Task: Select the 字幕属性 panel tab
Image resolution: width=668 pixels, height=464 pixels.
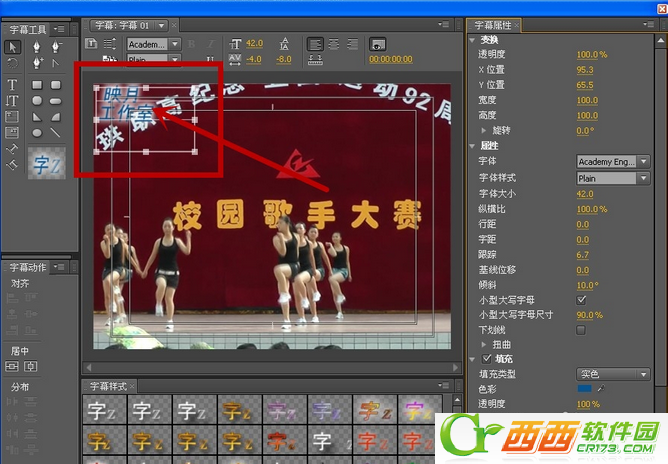Action: pos(496,24)
